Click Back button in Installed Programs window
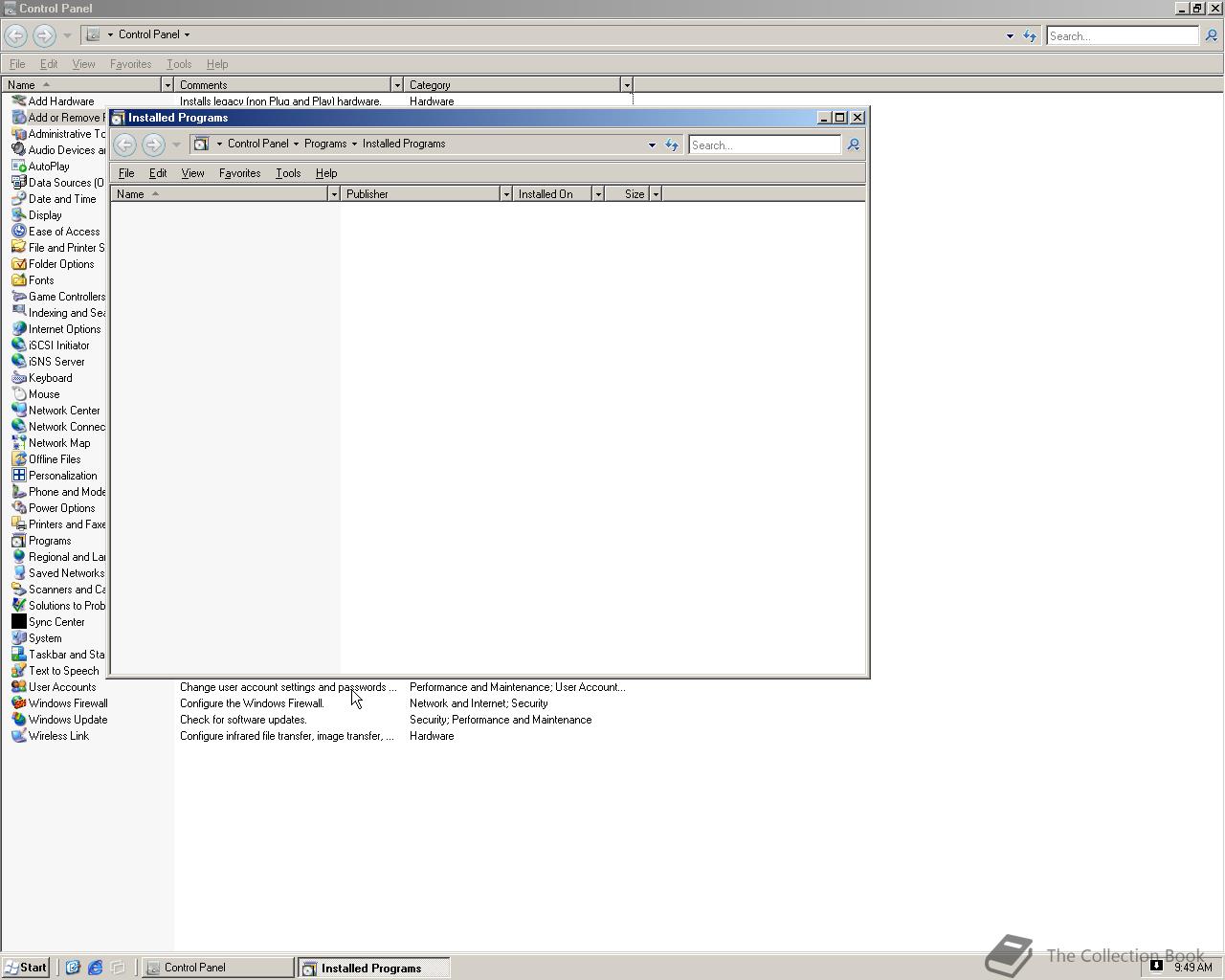 tap(124, 145)
